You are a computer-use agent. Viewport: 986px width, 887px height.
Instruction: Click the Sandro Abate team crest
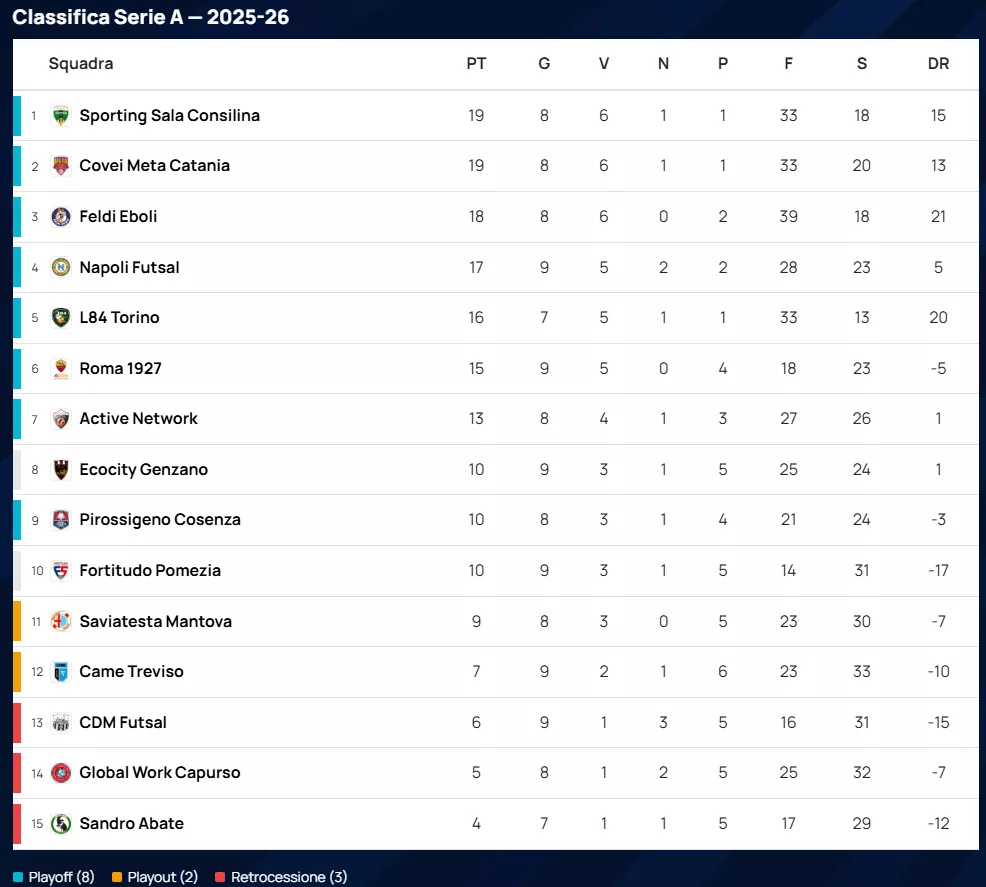pyautogui.click(x=61, y=824)
